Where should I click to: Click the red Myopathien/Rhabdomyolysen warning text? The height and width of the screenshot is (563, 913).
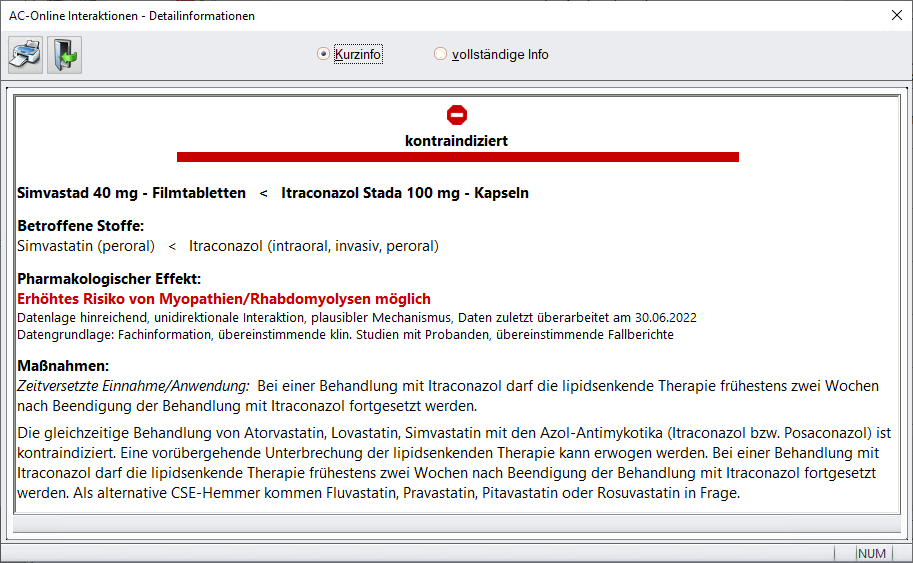tap(224, 299)
